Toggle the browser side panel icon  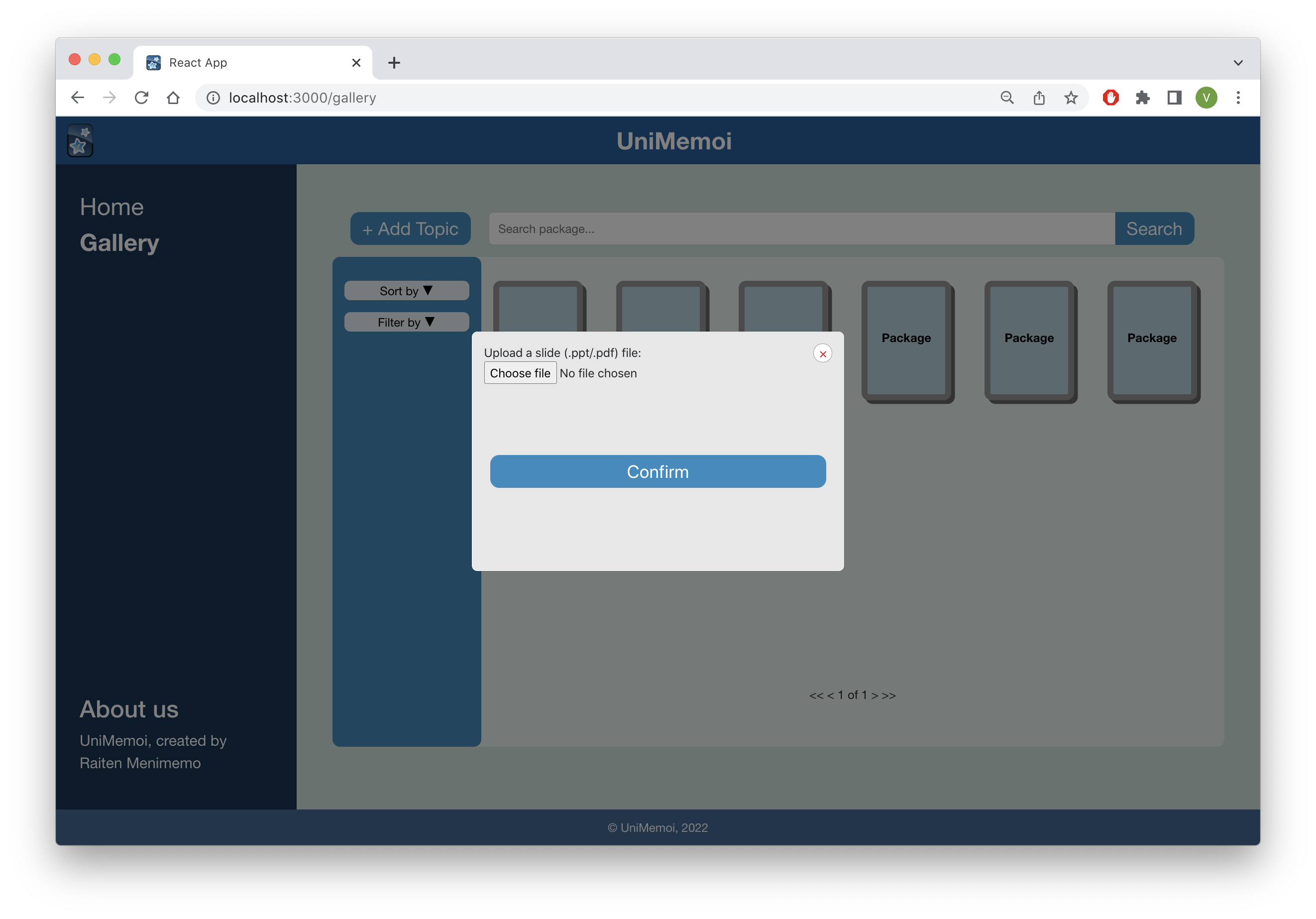coord(1175,98)
